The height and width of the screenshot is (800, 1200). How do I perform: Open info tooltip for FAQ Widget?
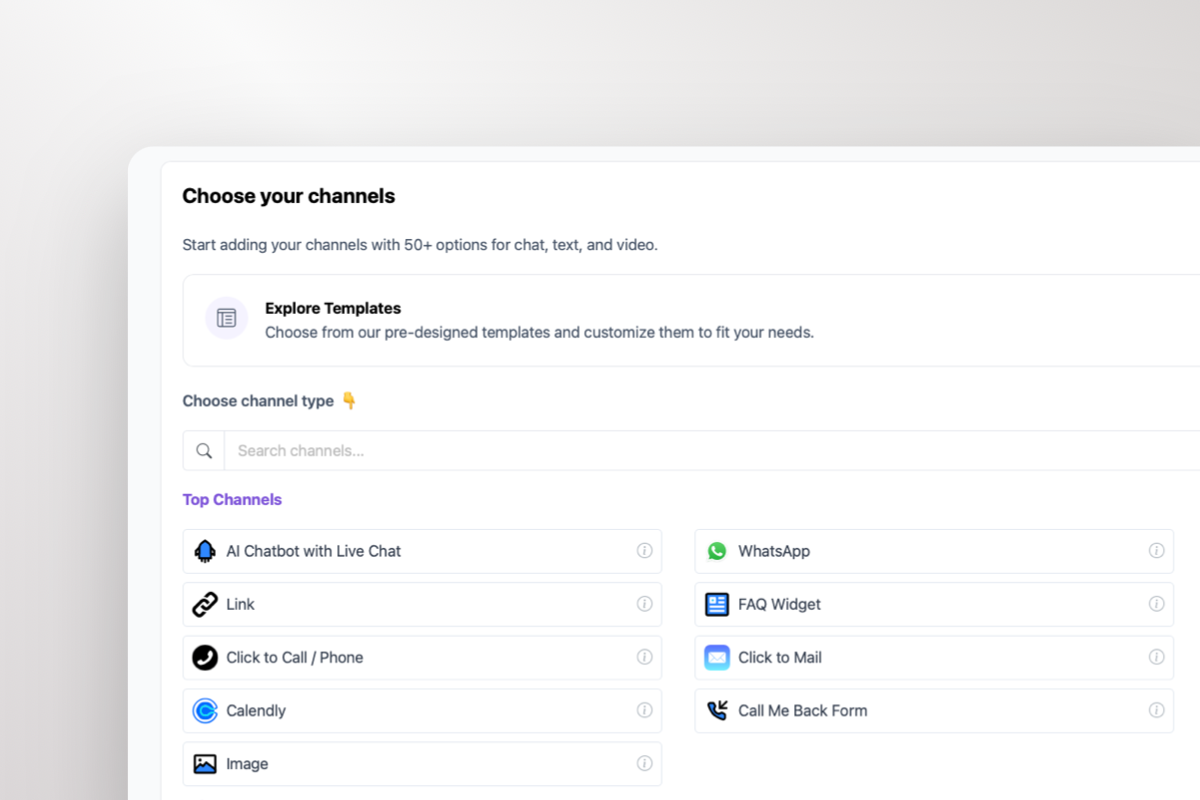click(1156, 604)
